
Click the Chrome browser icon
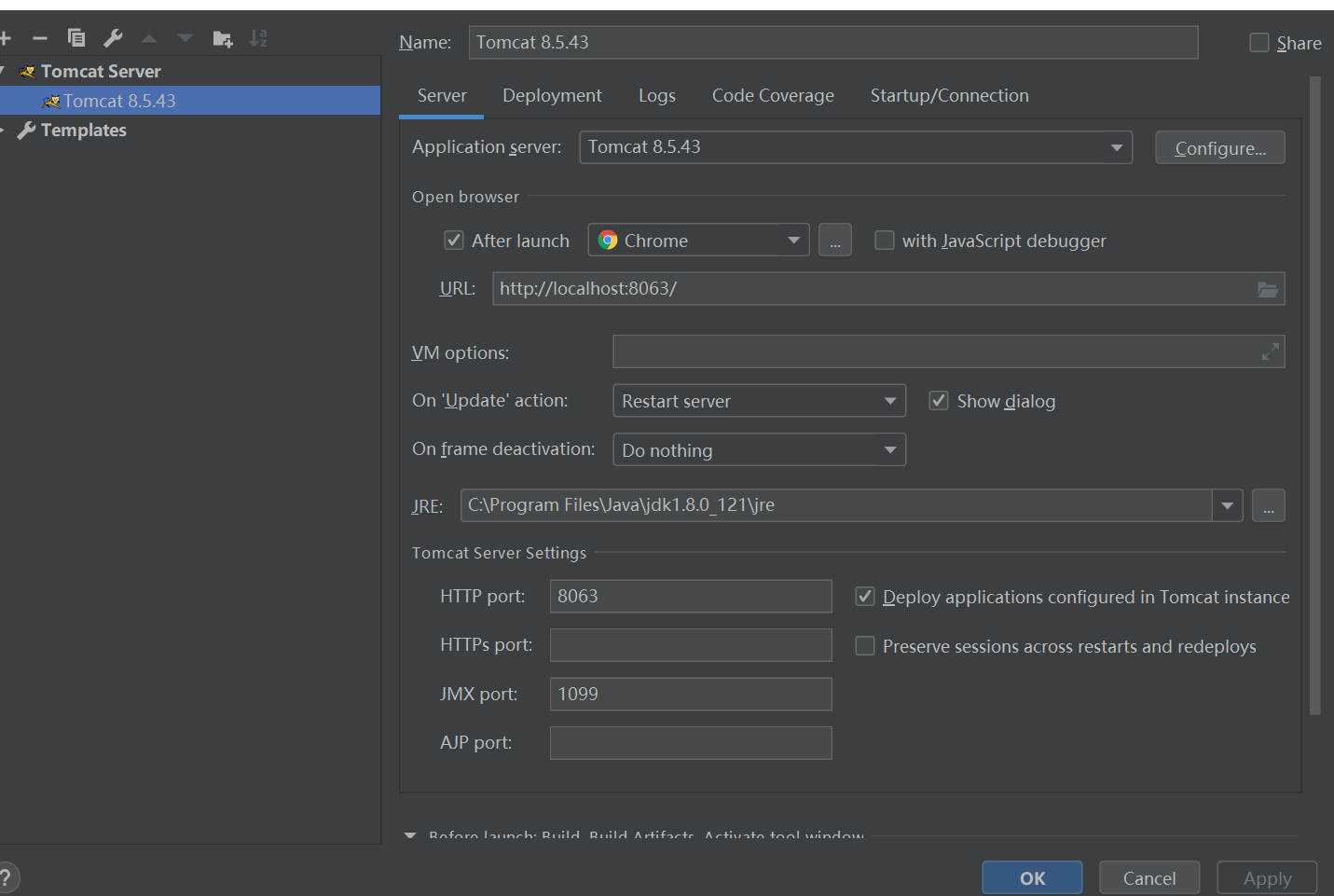pos(608,241)
